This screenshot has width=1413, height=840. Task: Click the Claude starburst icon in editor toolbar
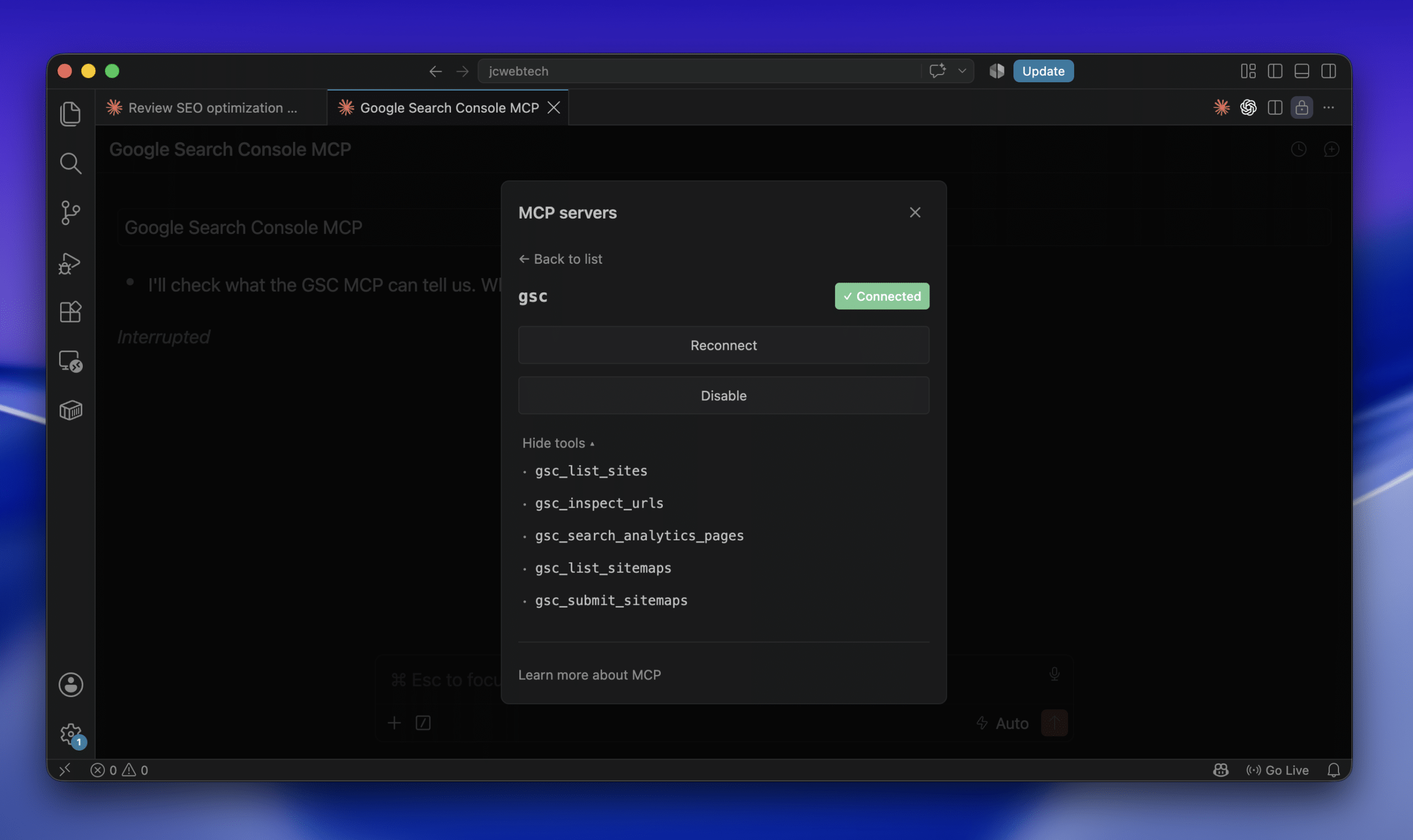[x=1221, y=108]
